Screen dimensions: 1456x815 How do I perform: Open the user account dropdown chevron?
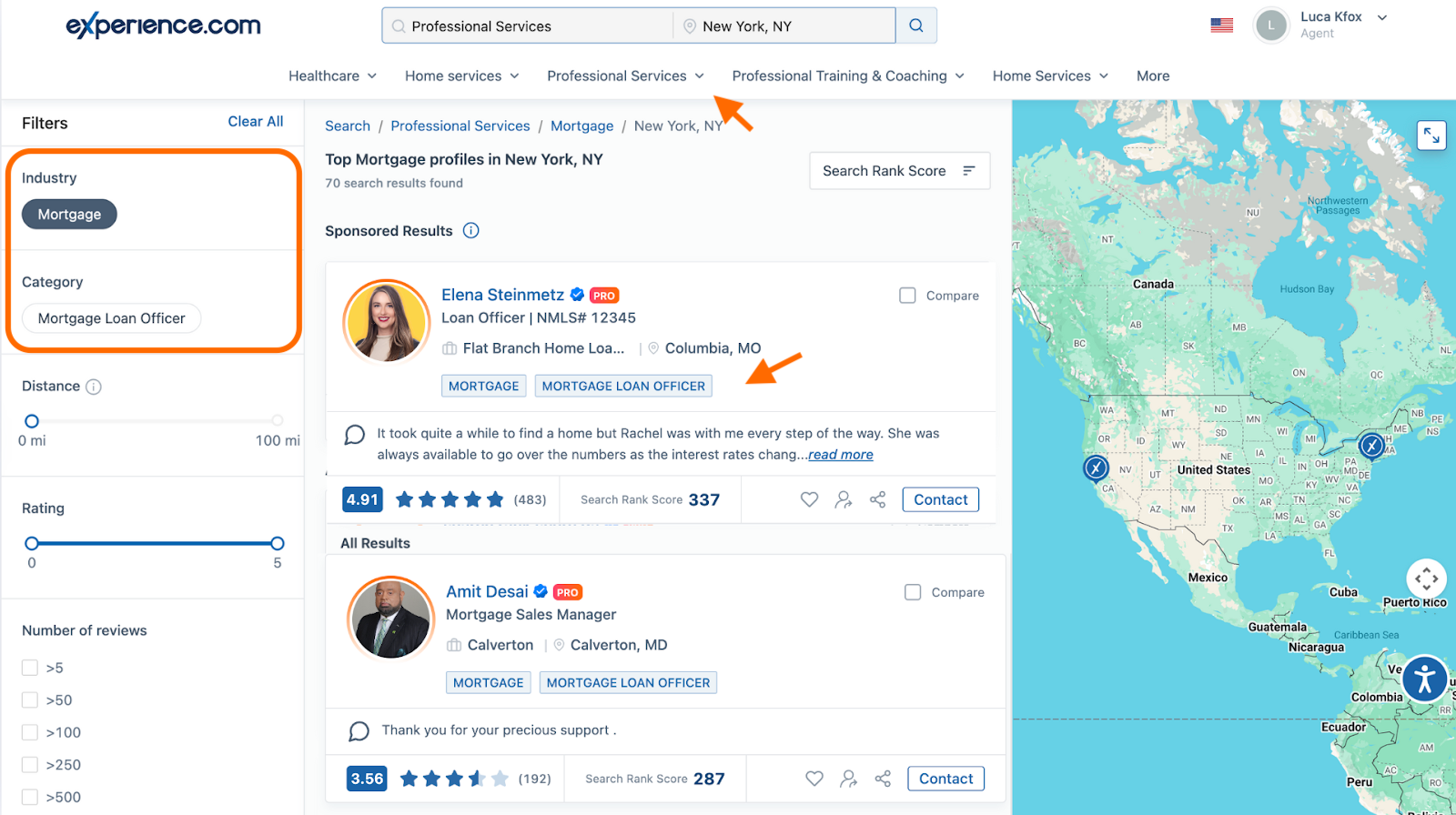point(1382,17)
